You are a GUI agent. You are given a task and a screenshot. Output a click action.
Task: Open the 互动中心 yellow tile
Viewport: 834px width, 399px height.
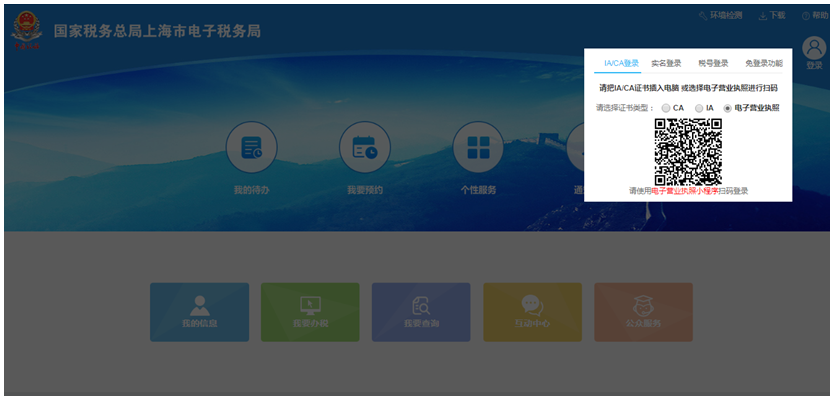[x=532, y=312]
